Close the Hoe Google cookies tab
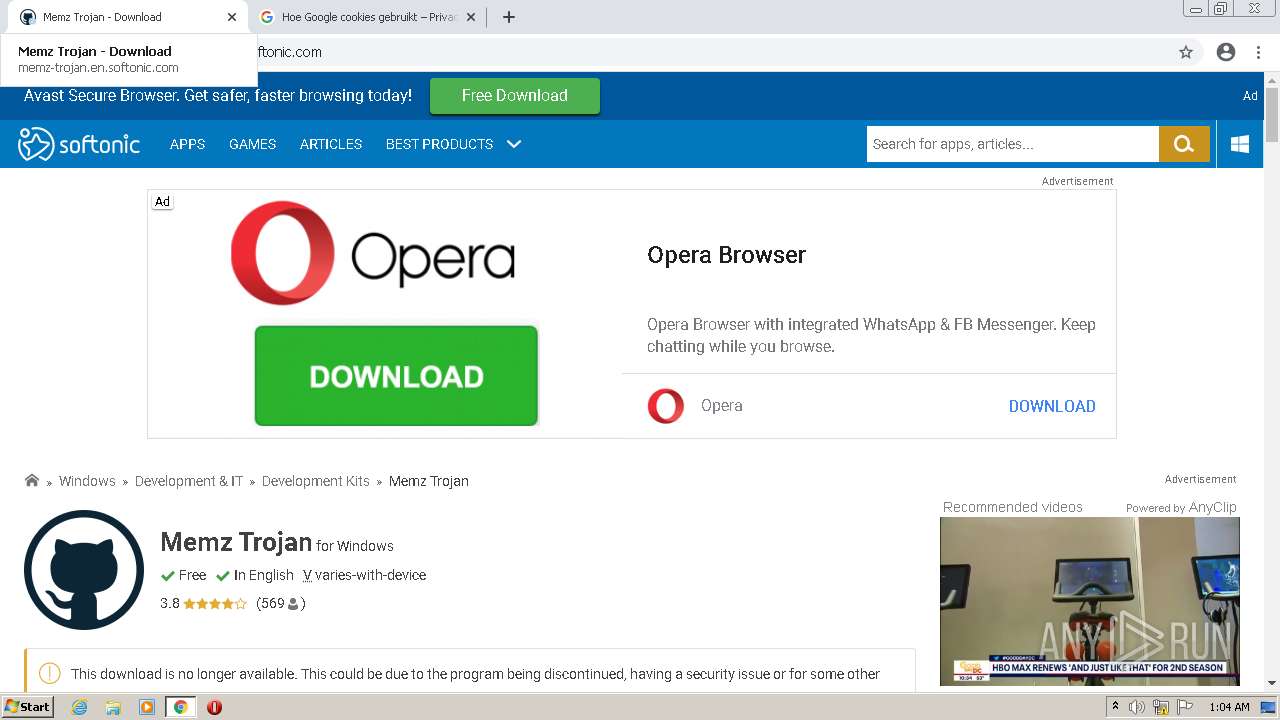This screenshot has height=720, width=1280. [471, 17]
